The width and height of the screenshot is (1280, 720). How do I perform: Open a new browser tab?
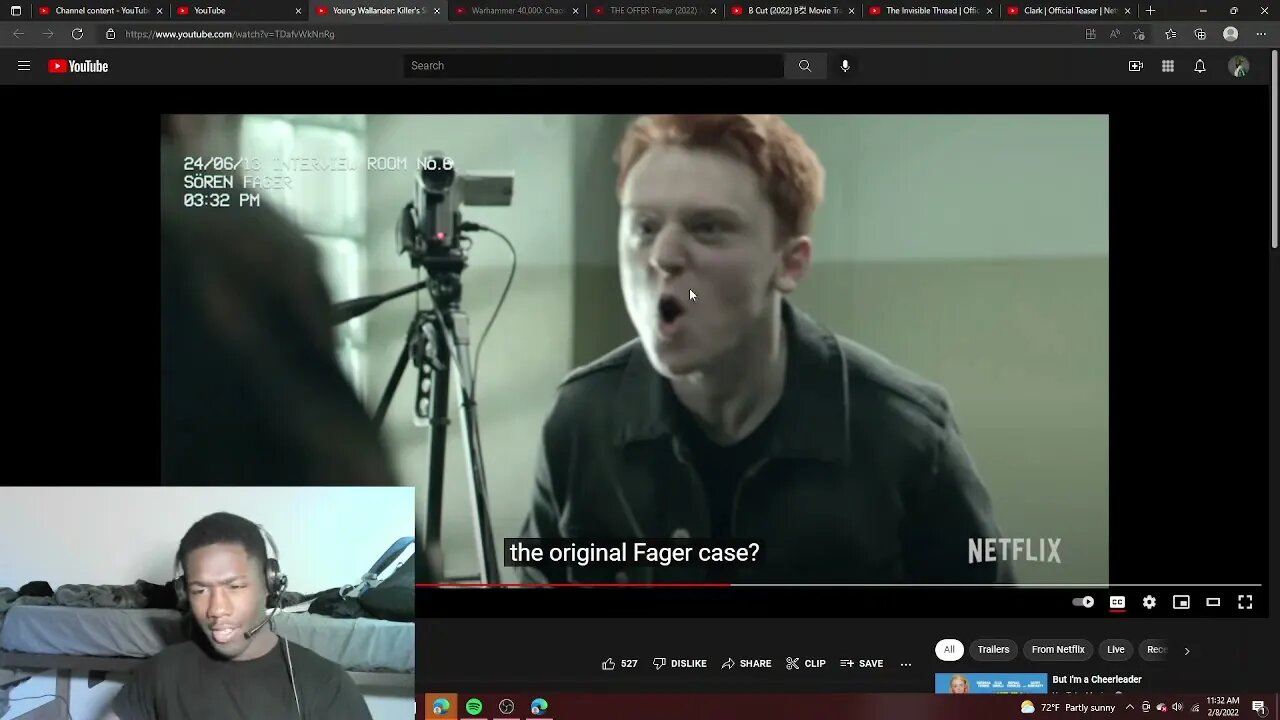coord(1150,11)
